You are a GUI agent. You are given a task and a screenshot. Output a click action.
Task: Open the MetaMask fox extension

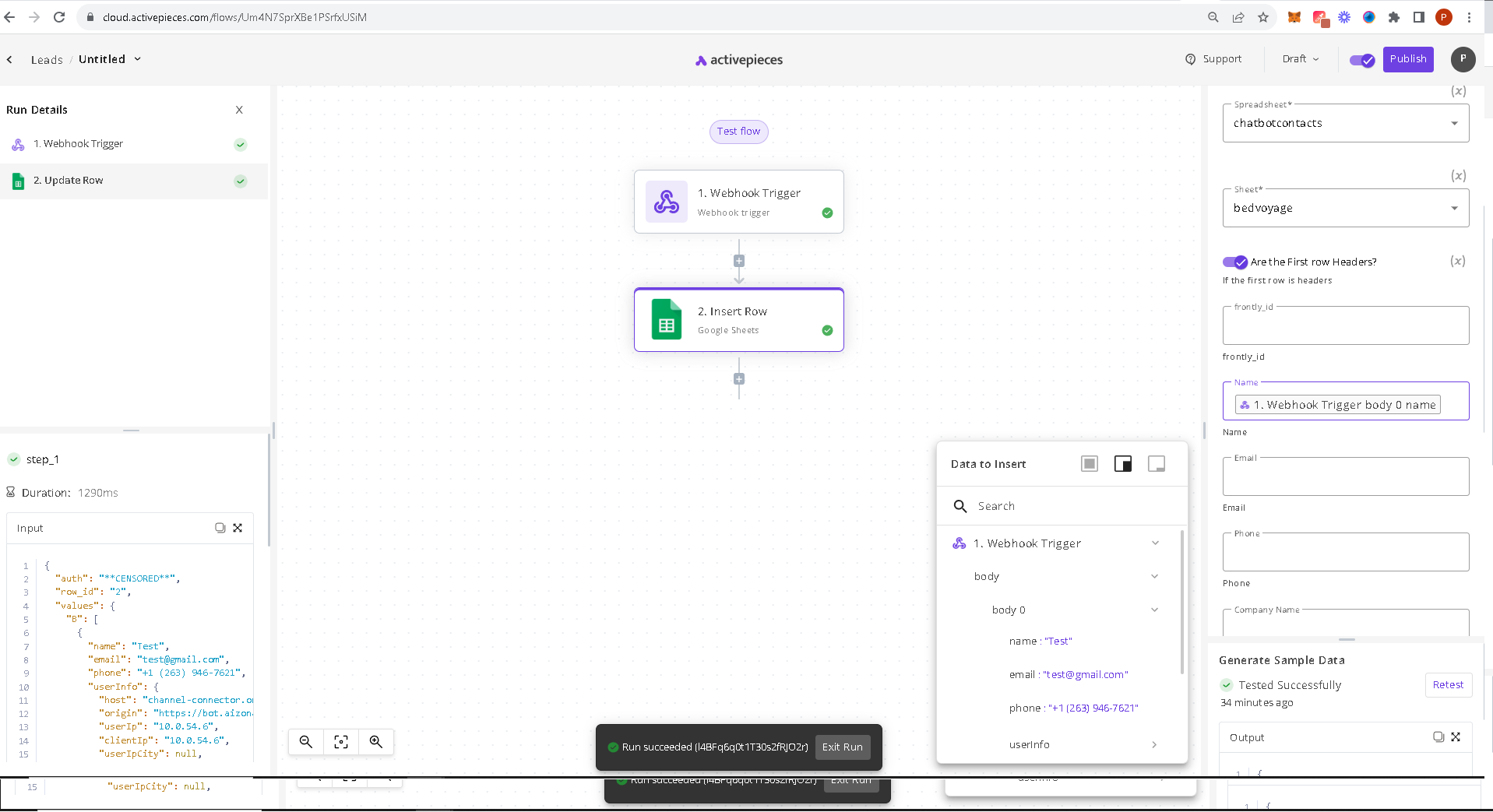[1294, 17]
